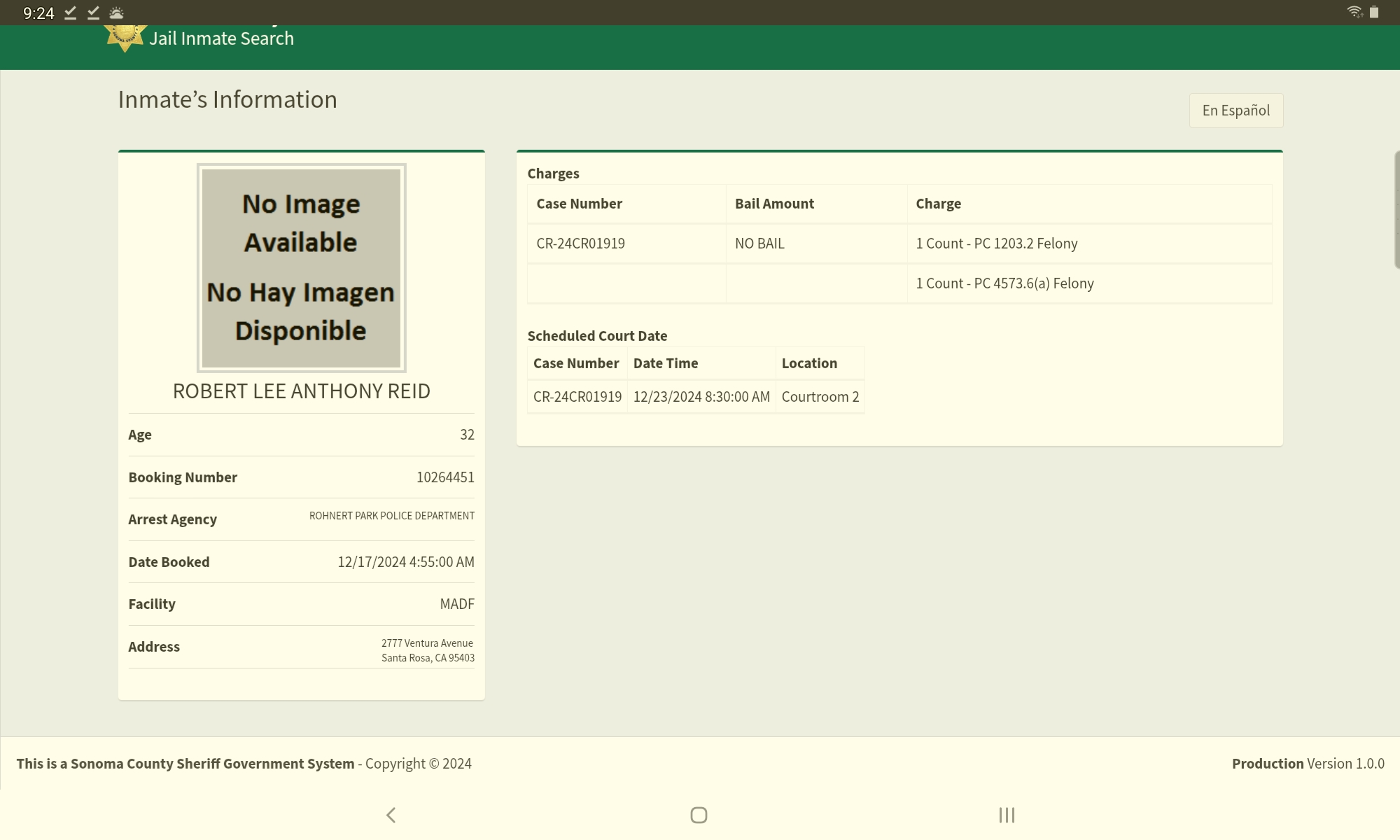
Task: Tap the Sheriff star badge logo
Action: click(x=125, y=38)
